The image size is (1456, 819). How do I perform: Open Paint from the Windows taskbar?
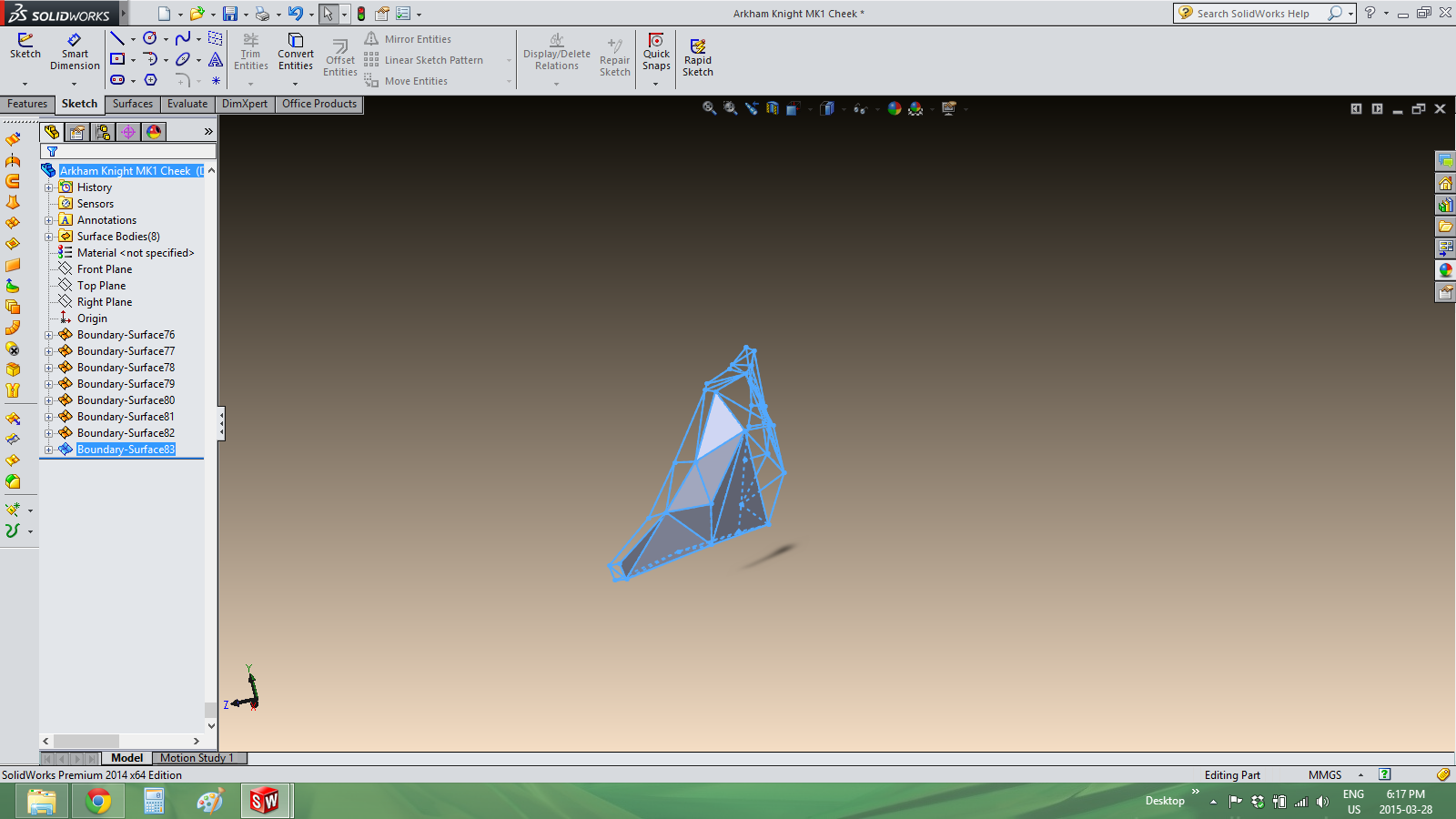(209, 801)
